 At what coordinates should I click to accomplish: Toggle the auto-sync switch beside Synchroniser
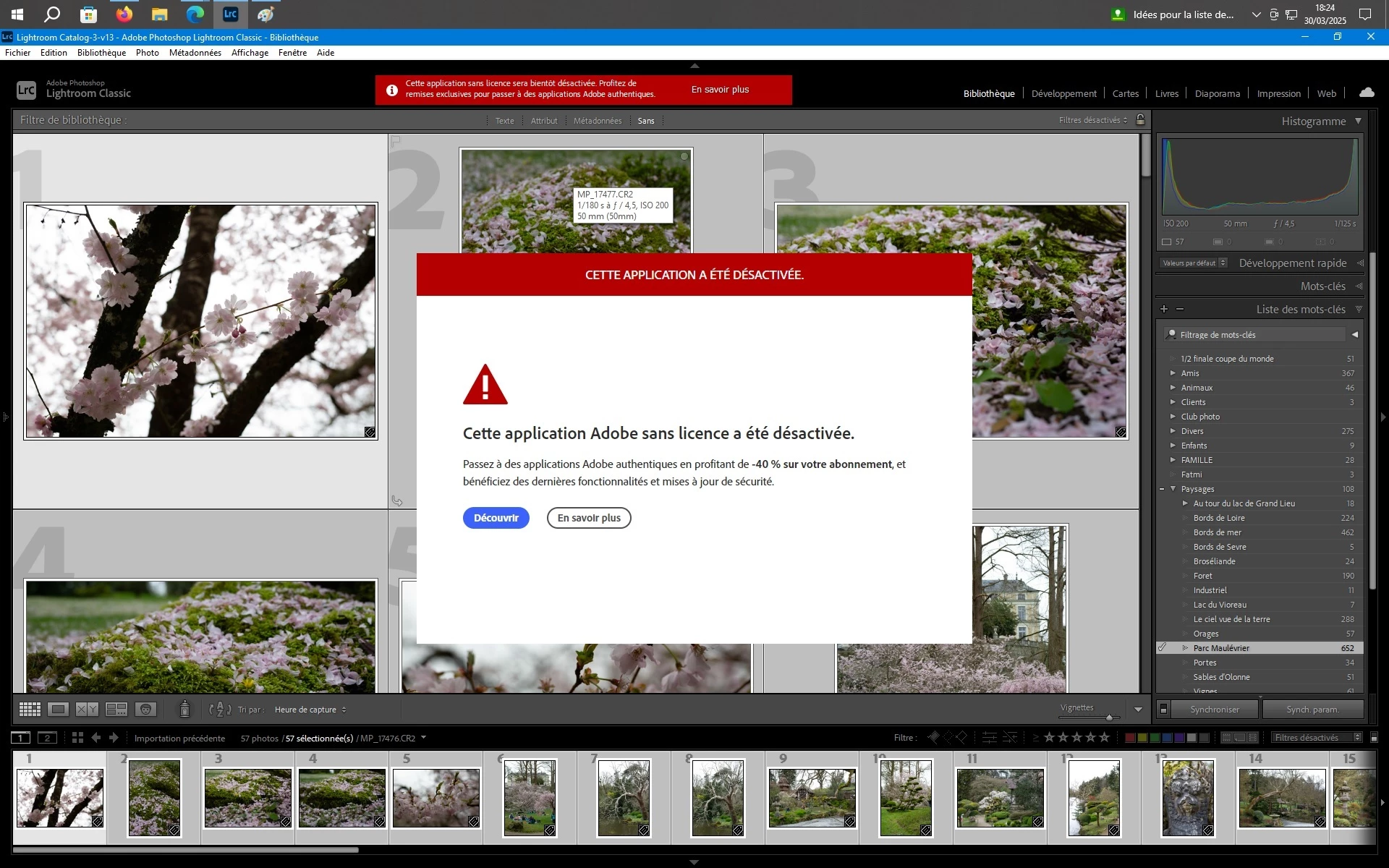click(1163, 710)
